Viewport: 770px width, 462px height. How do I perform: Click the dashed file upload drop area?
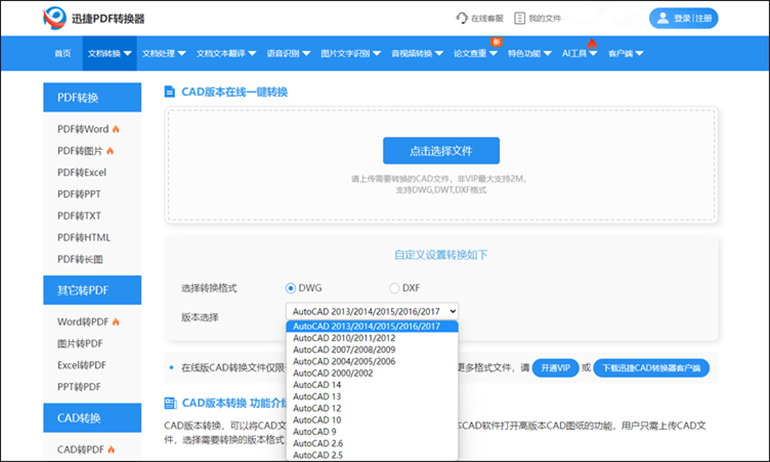pyautogui.click(x=441, y=165)
